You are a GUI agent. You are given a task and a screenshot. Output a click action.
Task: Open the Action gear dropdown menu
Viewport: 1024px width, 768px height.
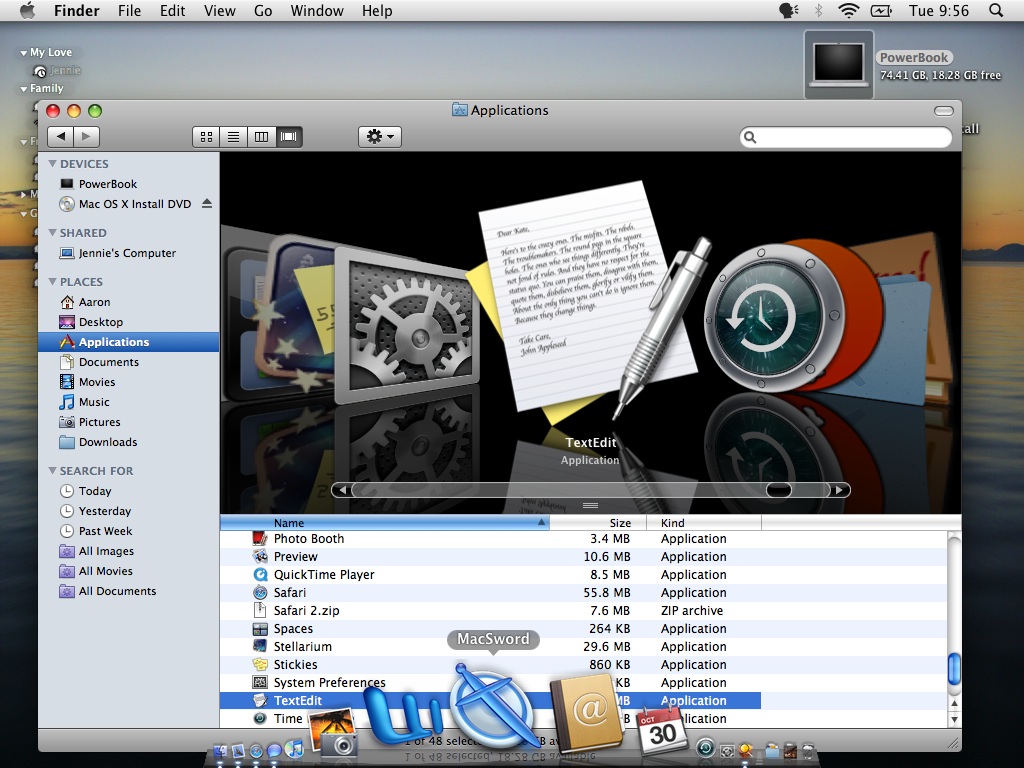coord(380,137)
